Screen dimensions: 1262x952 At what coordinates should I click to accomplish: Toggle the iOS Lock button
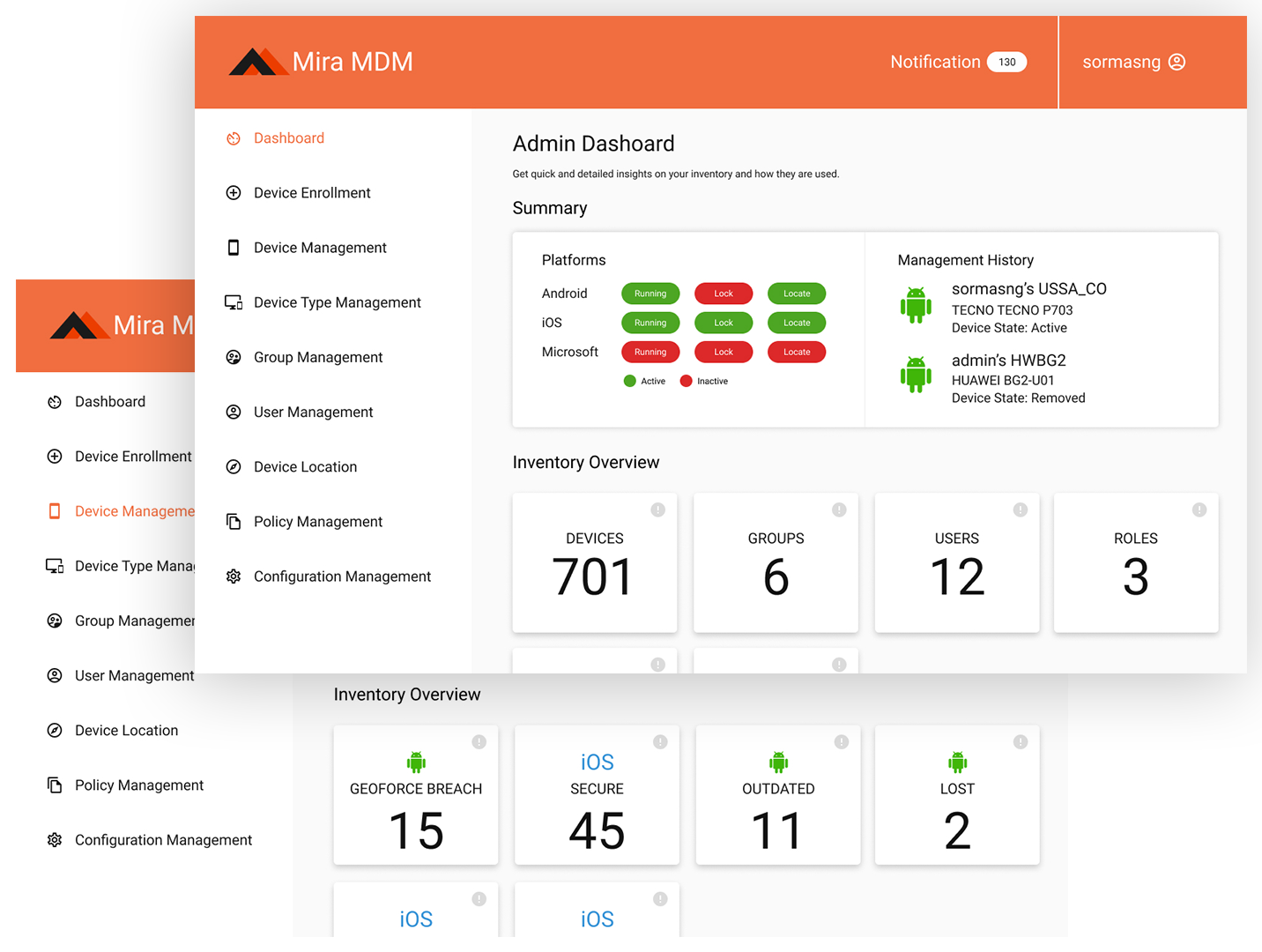(x=724, y=323)
